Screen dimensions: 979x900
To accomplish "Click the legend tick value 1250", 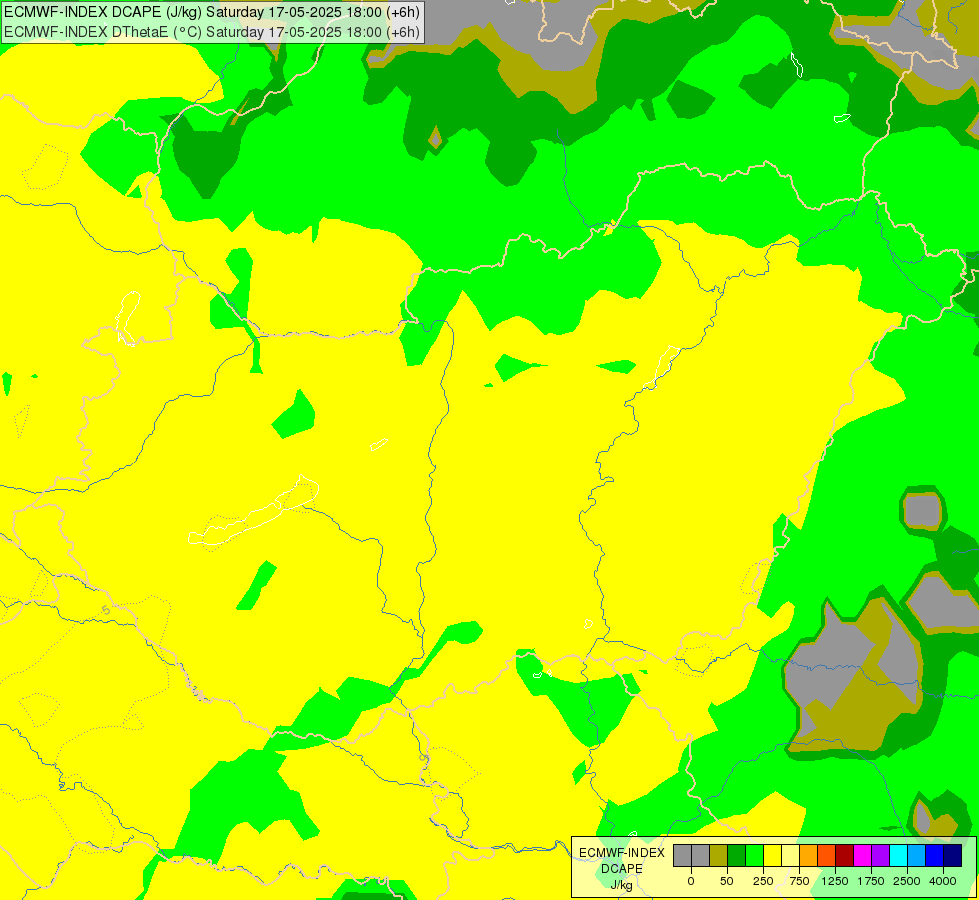I will [835, 881].
